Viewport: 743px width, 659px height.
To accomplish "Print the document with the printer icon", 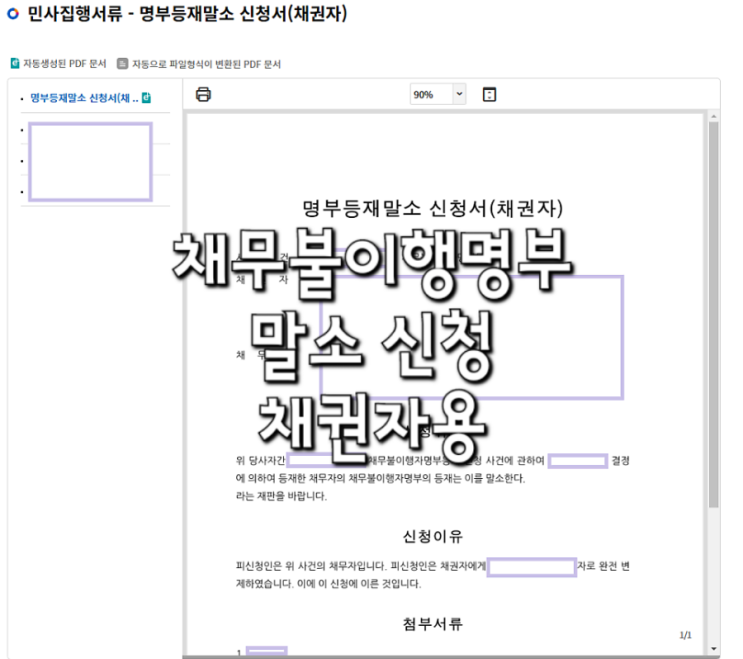I will click(x=203, y=94).
